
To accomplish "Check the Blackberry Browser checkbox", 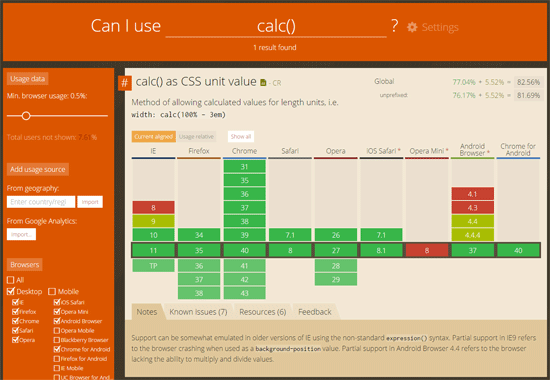I will click(57, 340).
